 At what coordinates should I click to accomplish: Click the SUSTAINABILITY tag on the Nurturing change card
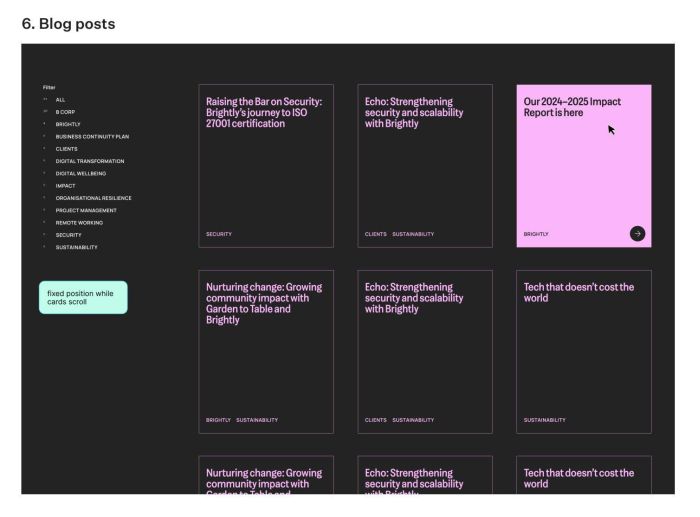coord(257,420)
